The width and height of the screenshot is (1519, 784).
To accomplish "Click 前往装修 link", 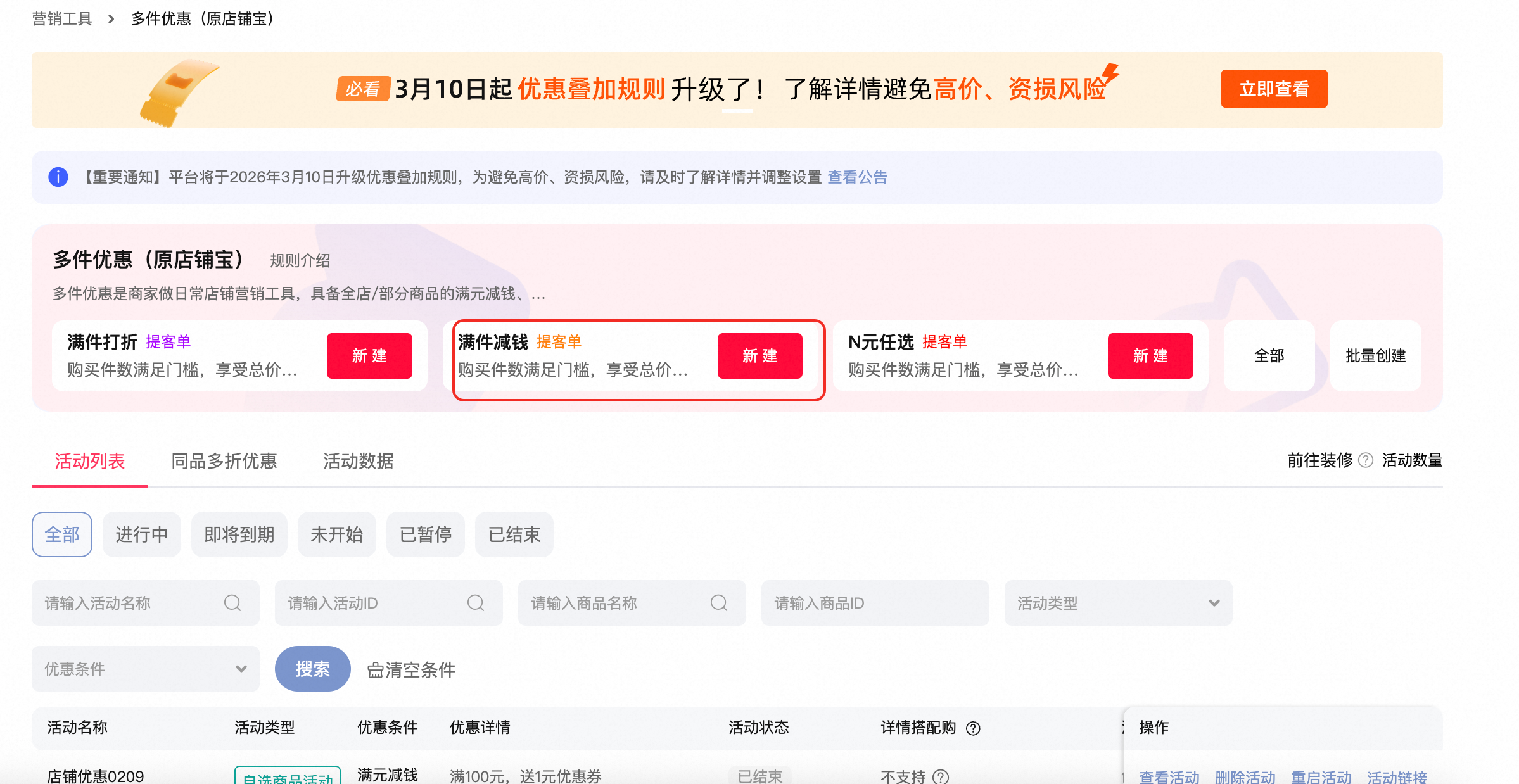I will (1320, 460).
